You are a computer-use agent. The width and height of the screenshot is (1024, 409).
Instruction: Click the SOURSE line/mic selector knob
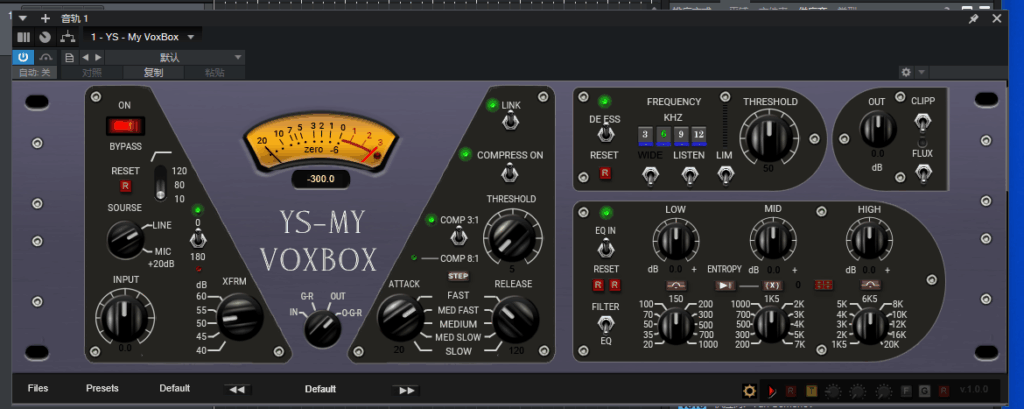(125, 240)
